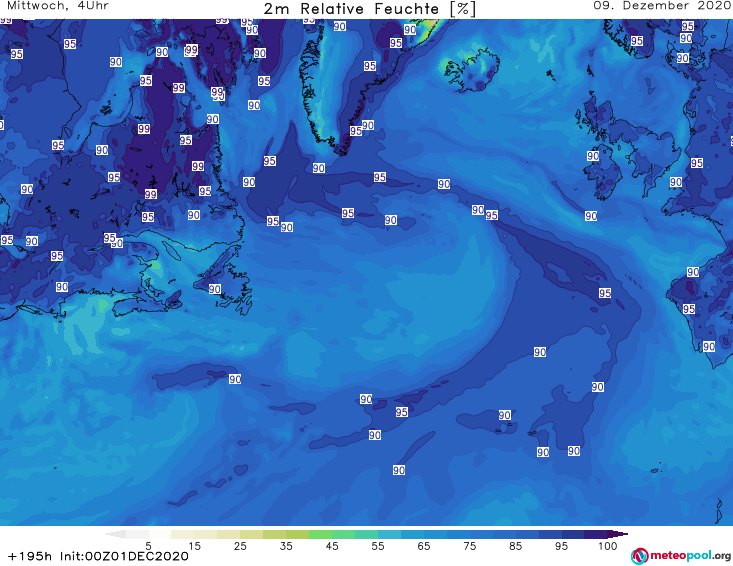Click the "Init:00Z01DEC2020" model run text
The height and width of the screenshot is (566, 733).
(x=124, y=556)
